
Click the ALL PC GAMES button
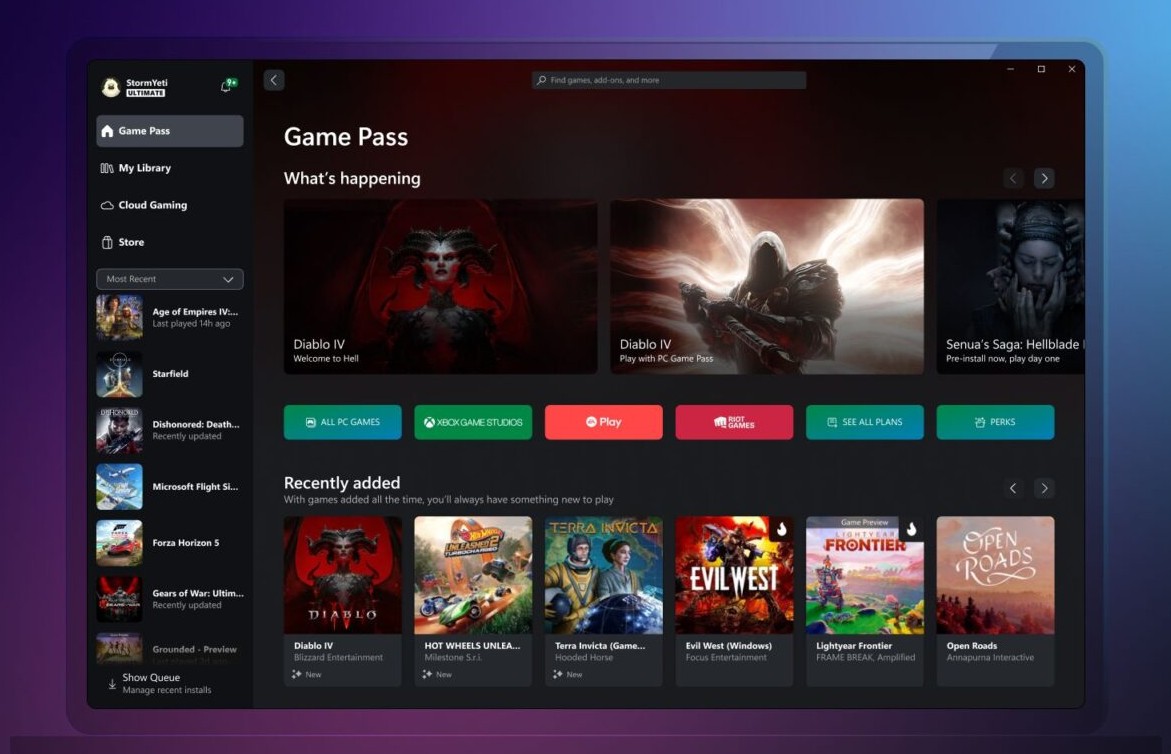pos(343,423)
